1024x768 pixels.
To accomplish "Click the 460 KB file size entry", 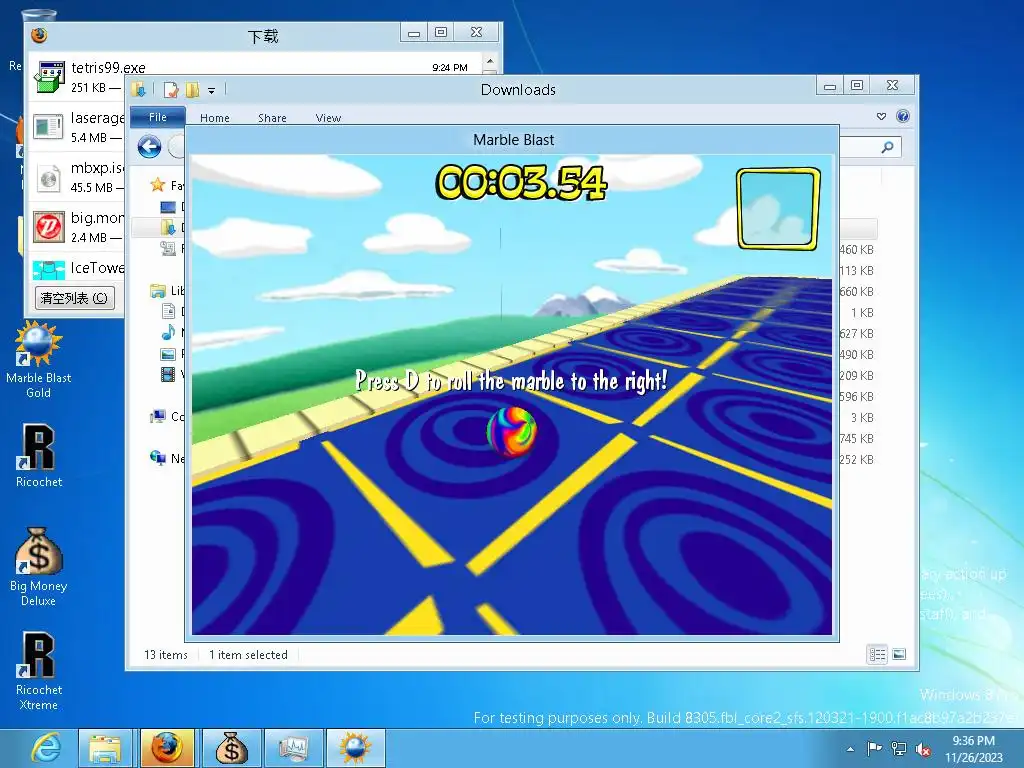I will tap(856, 249).
